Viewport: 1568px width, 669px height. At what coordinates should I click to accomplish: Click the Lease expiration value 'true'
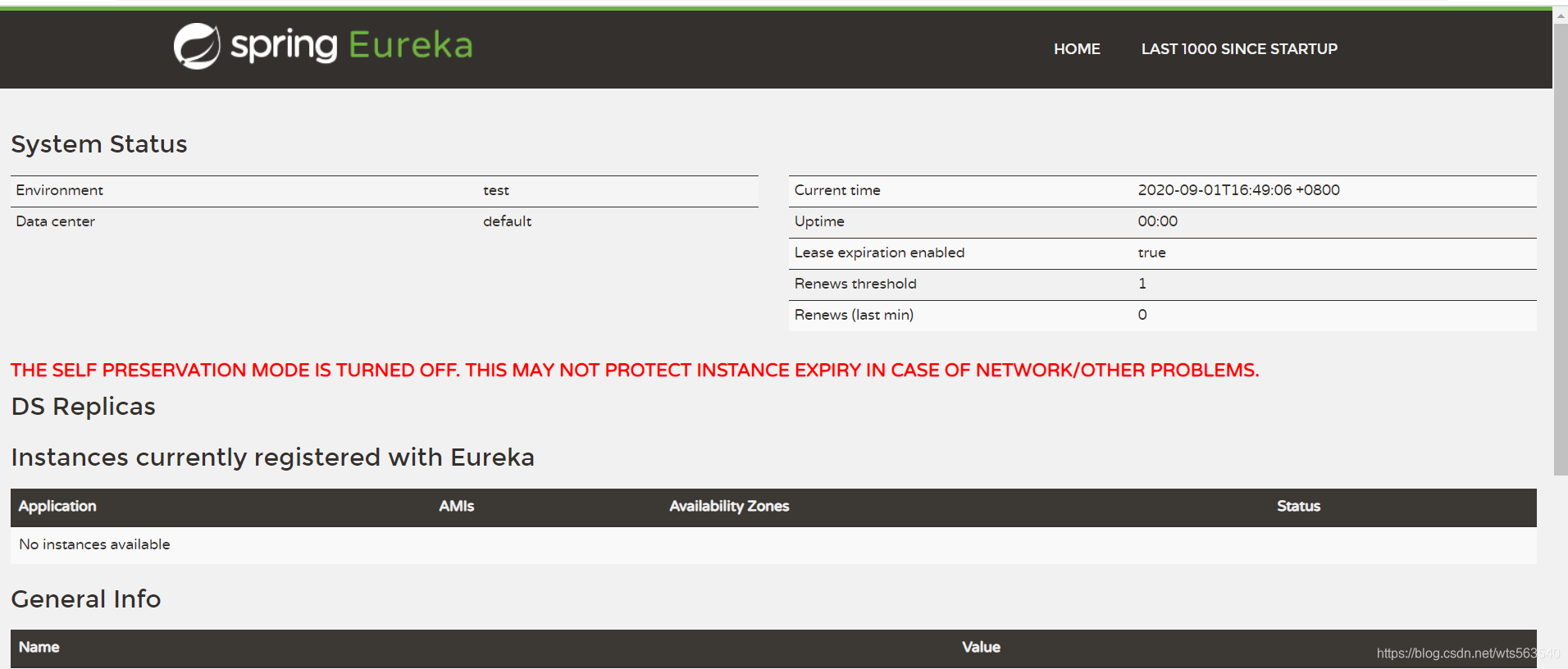(x=1151, y=253)
